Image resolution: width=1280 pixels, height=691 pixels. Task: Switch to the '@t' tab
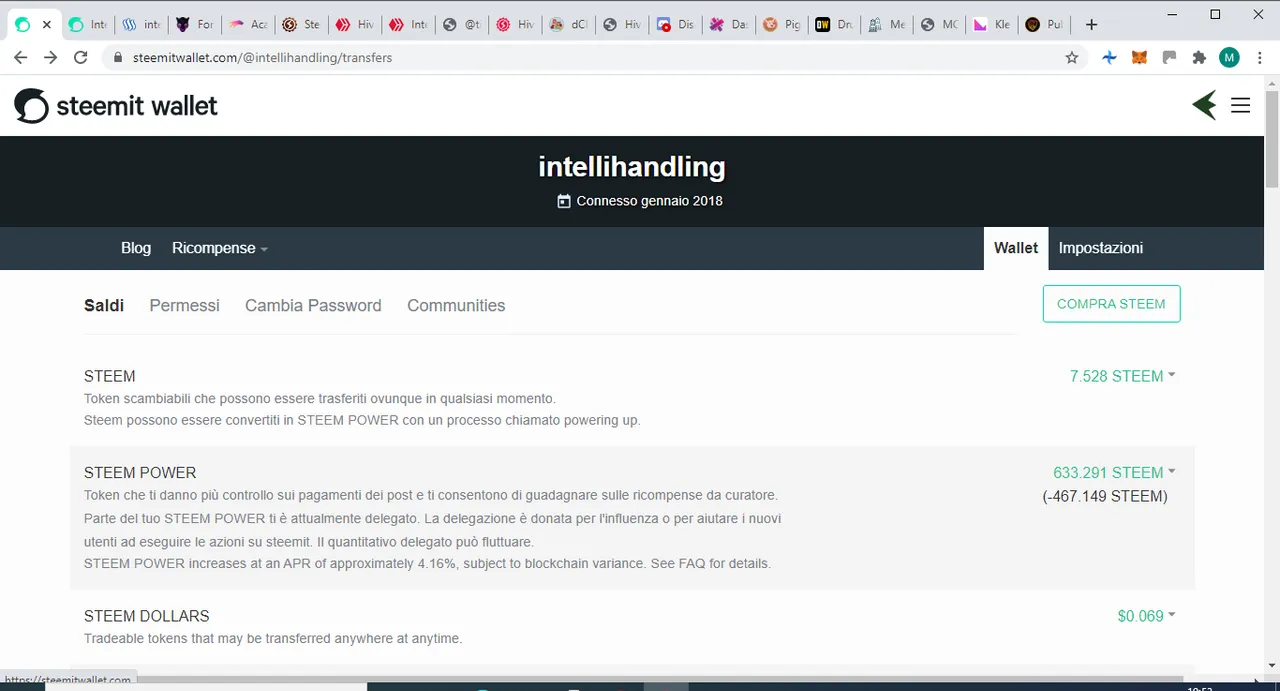pos(460,24)
